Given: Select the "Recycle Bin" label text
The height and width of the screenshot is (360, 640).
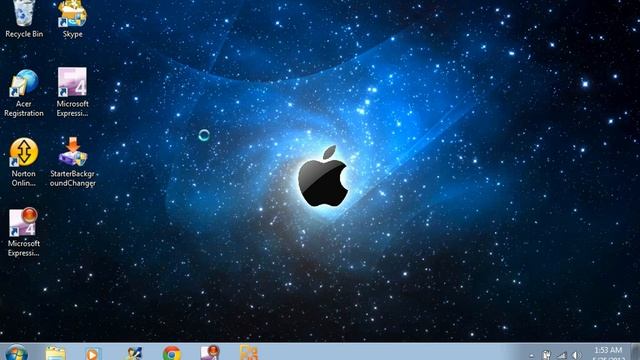Looking at the screenshot, I should pos(24,34).
